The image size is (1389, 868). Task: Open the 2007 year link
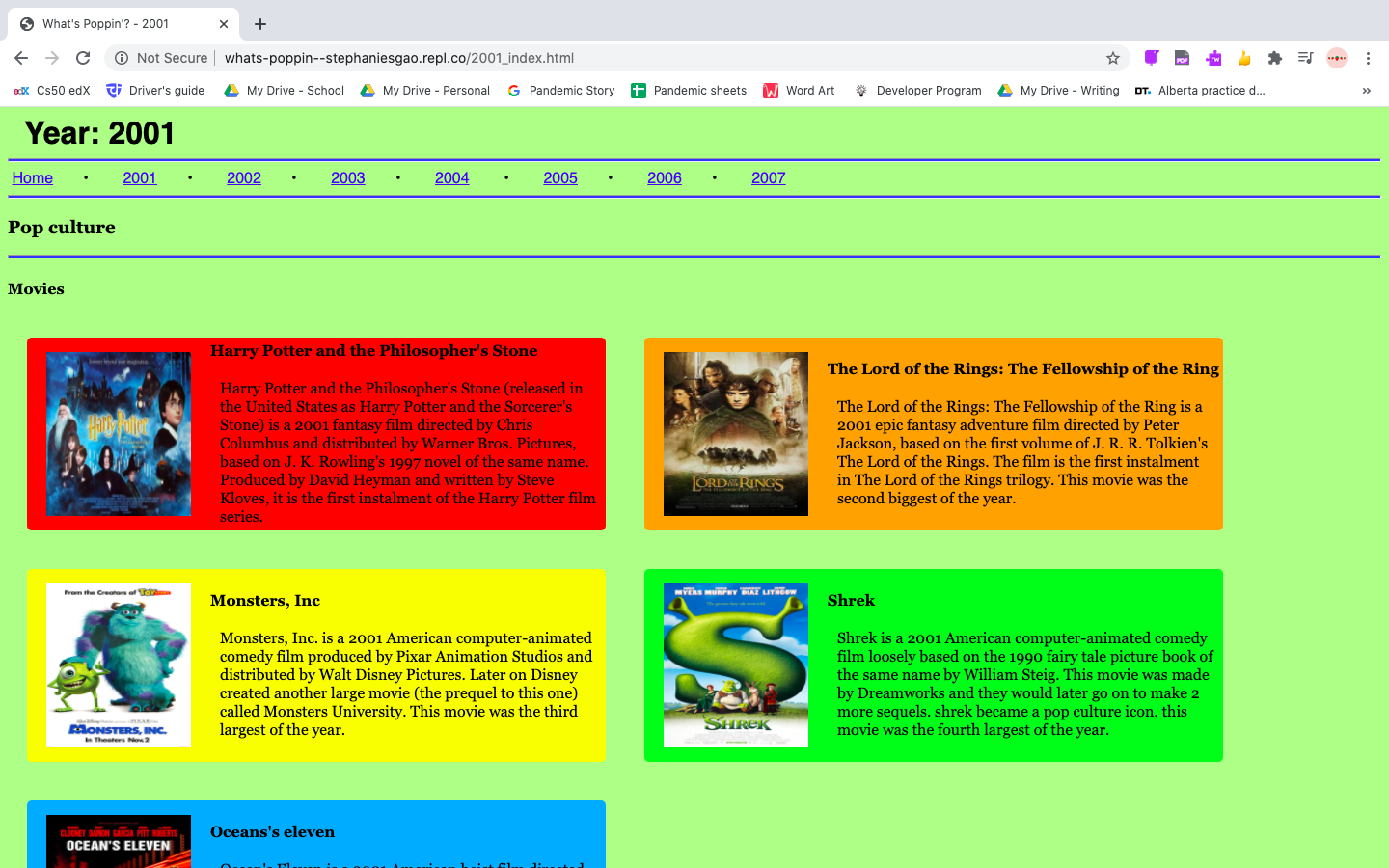click(x=769, y=177)
